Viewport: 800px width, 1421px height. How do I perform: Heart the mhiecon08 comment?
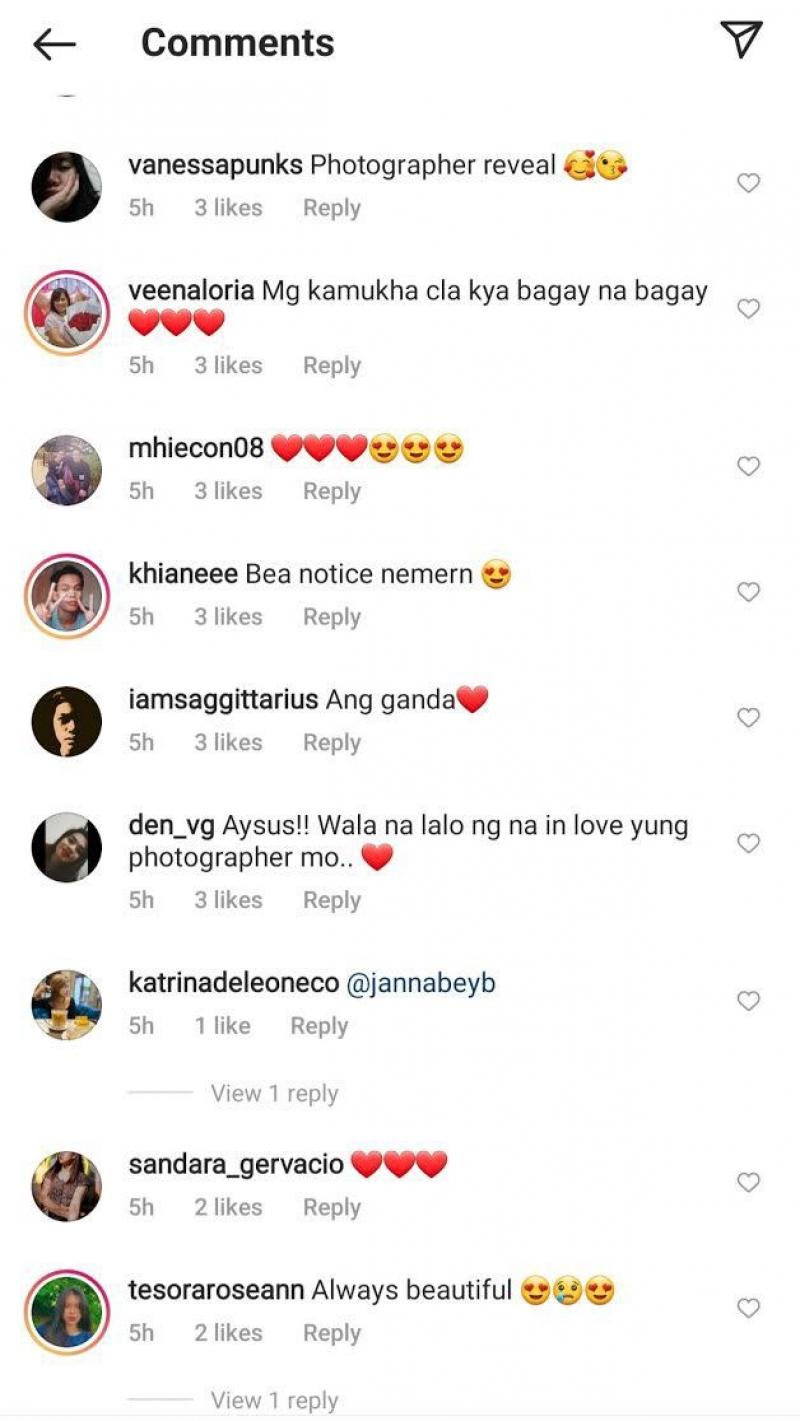coord(748,466)
